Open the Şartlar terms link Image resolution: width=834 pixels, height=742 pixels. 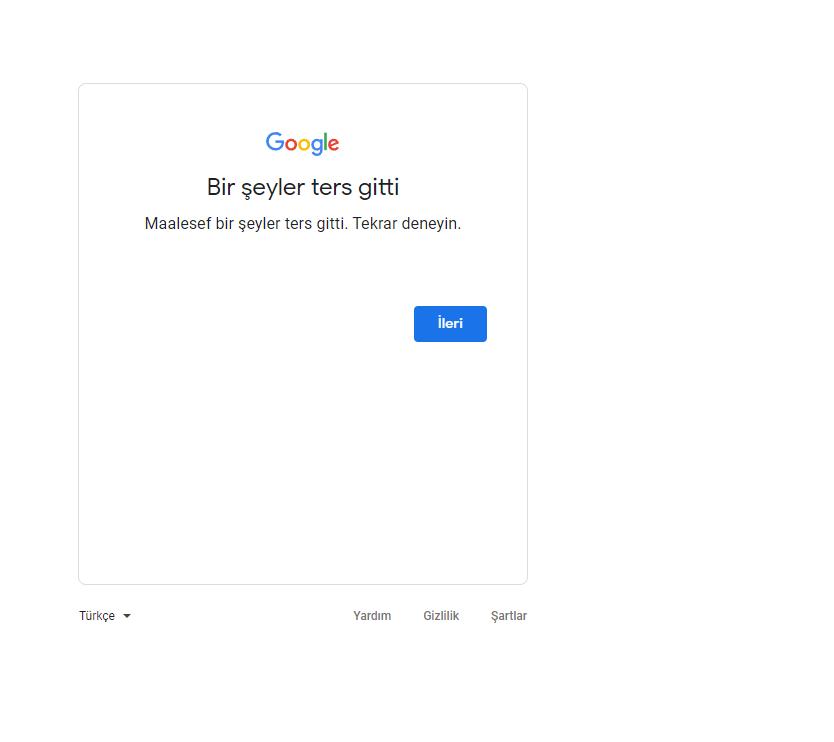tap(508, 615)
